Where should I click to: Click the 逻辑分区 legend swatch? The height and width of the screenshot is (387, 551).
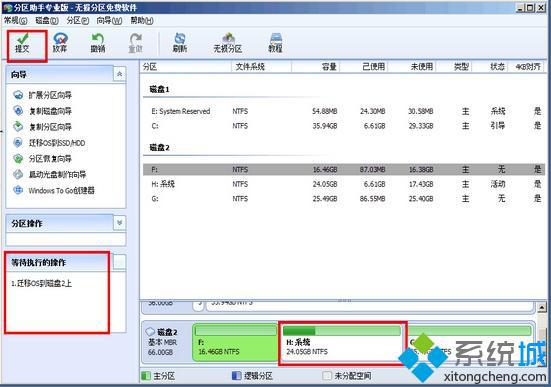pyautogui.click(x=236, y=376)
